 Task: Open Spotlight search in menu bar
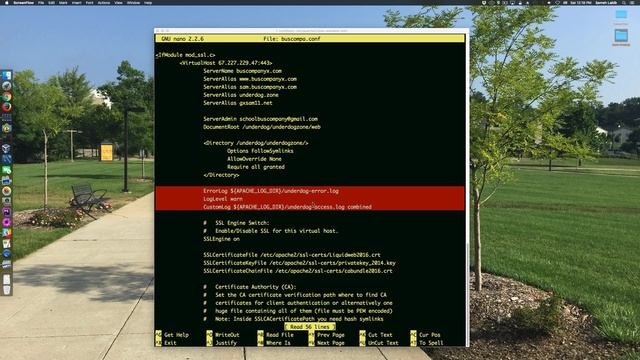click(624, 2)
